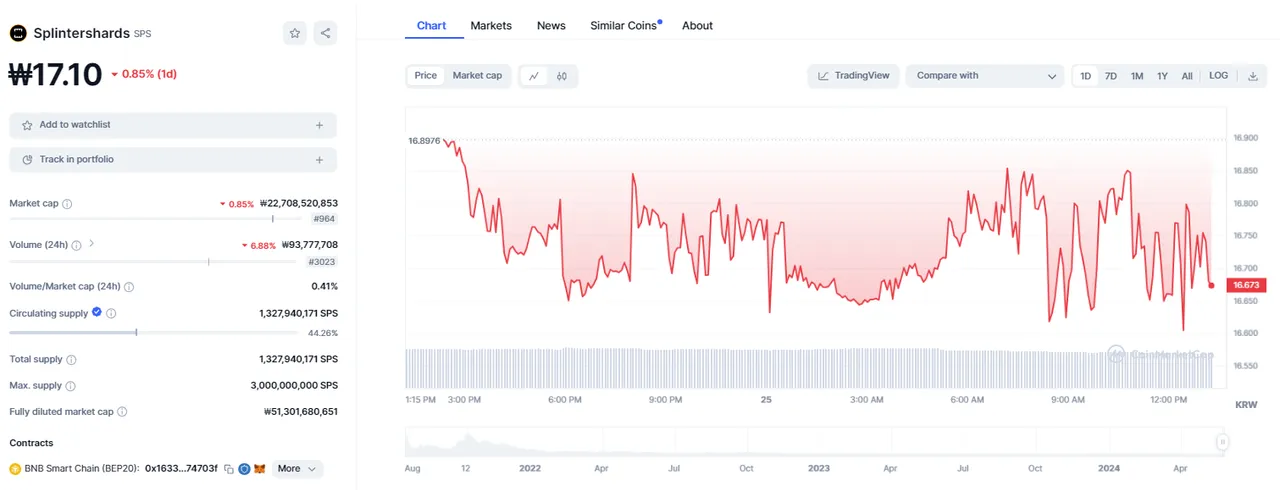The width and height of the screenshot is (1280, 490).
Task: Copy the BNB Smart Chain contract address
Action: (229, 469)
